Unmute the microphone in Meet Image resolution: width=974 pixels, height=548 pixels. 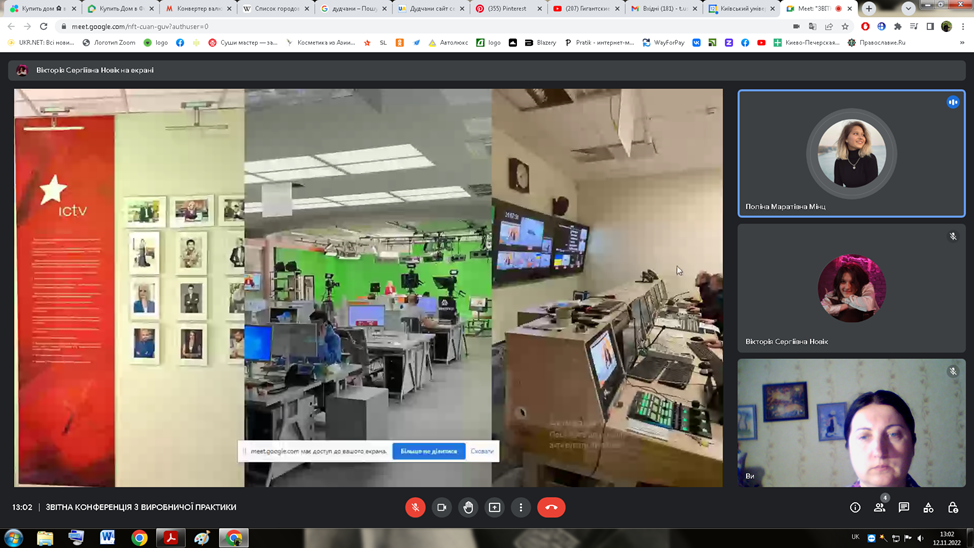pyautogui.click(x=415, y=507)
